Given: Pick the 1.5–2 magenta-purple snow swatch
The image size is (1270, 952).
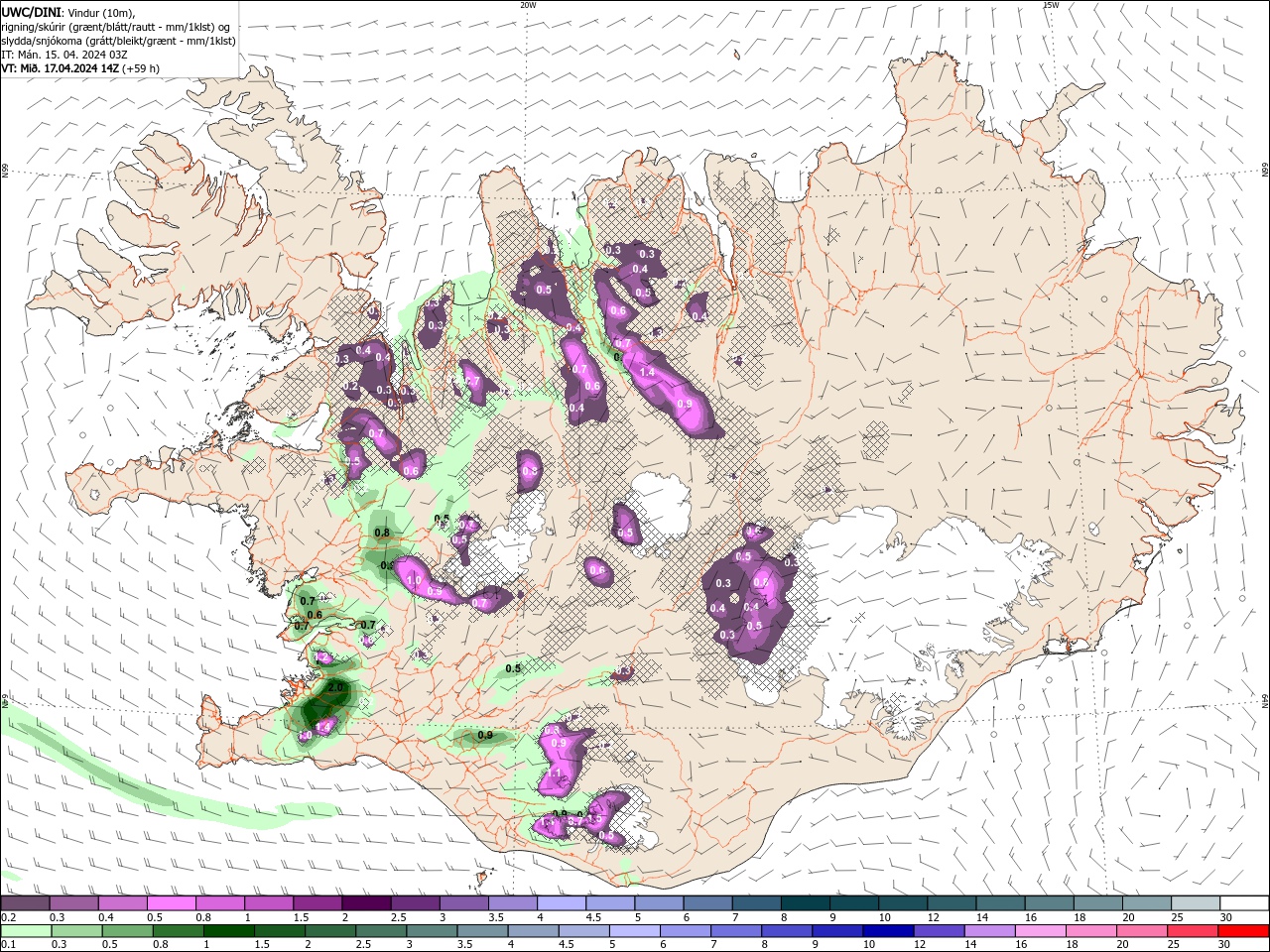Looking at the screenshot, I should pos(316,903).
